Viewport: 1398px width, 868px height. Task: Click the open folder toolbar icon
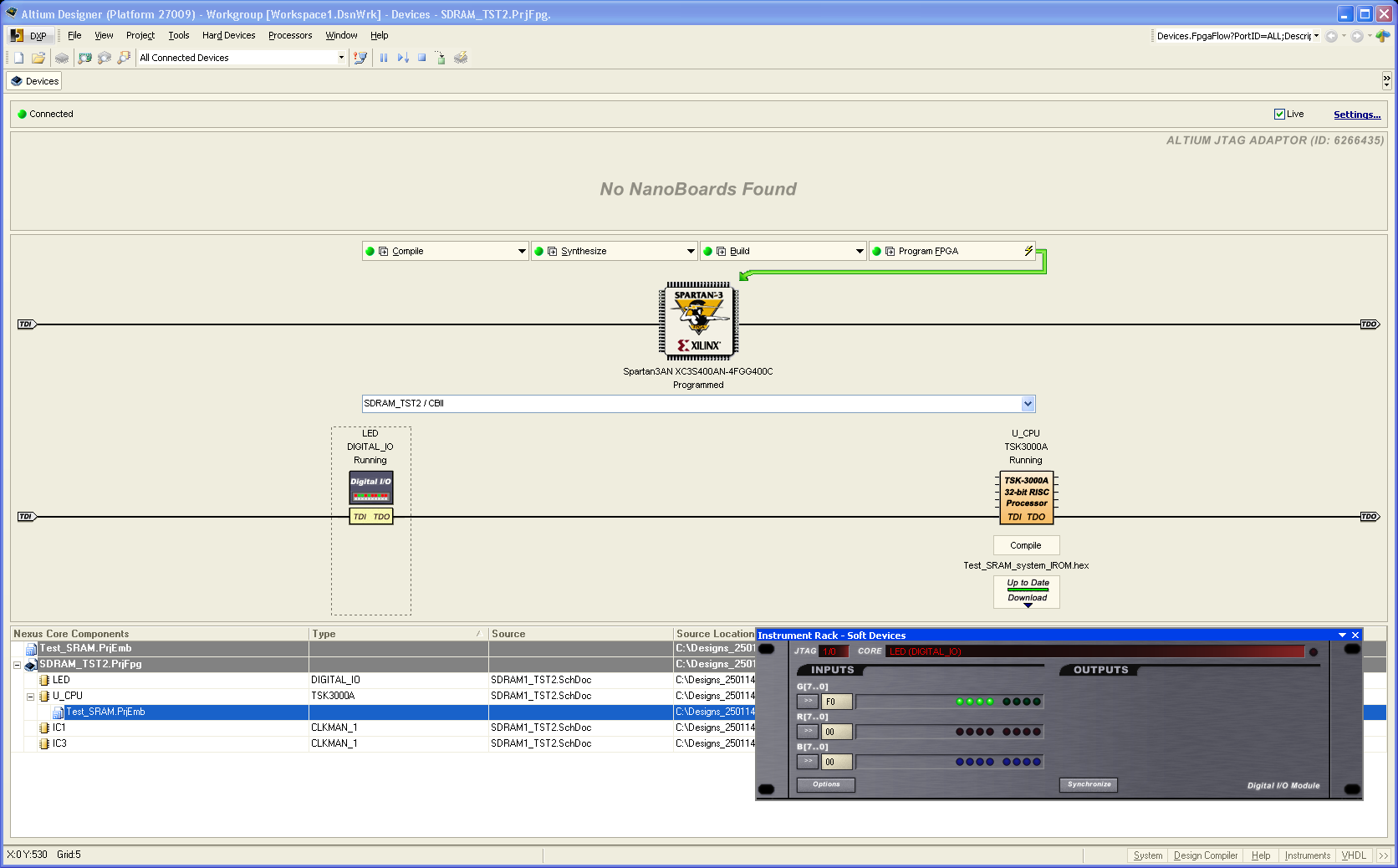pyautogui.click(x=38, y=58)
